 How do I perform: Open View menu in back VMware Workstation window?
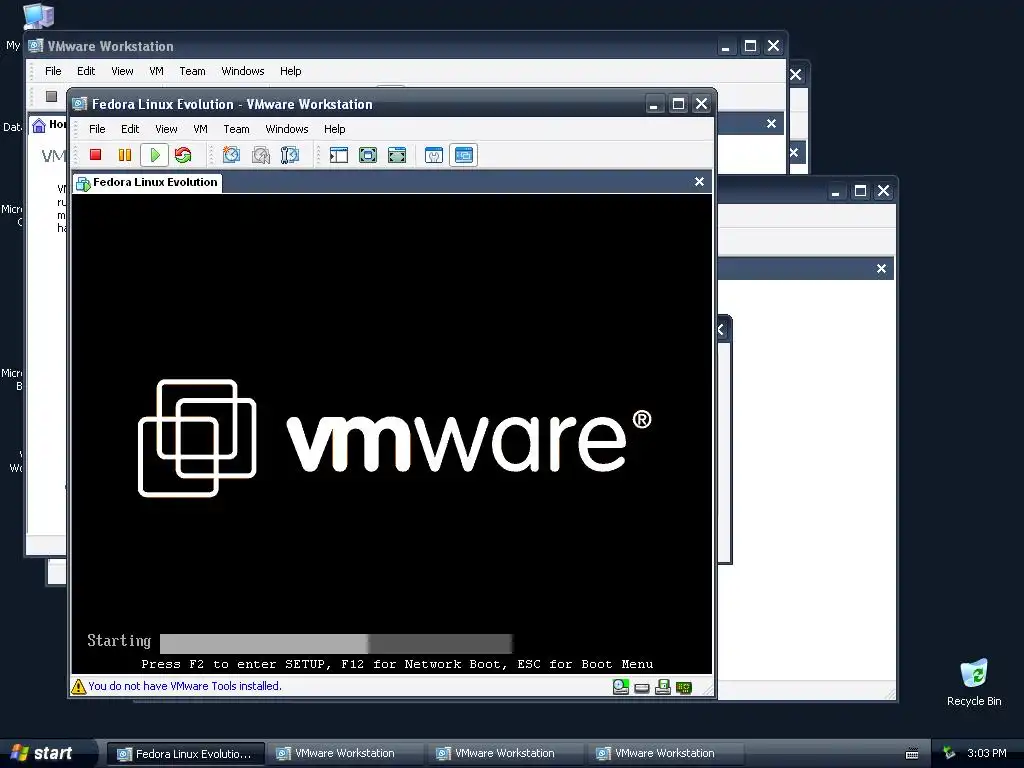pos(122,71)
